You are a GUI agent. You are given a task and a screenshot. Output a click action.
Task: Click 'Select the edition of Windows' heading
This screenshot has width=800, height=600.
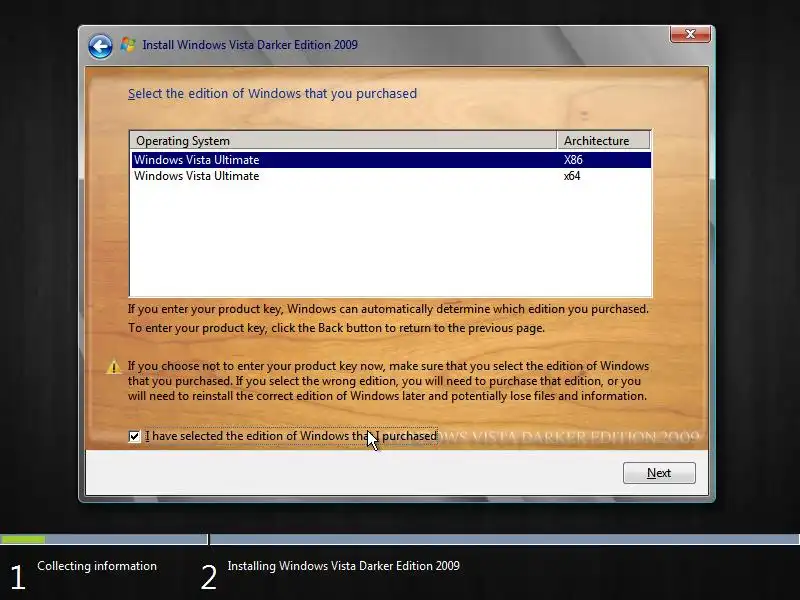point(272,93)
